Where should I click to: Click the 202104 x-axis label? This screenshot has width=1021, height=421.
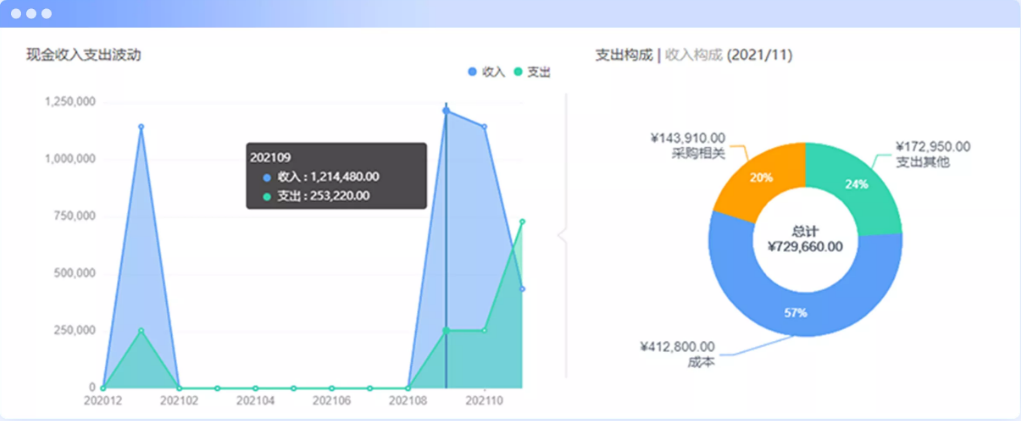(x=255, y=401)
